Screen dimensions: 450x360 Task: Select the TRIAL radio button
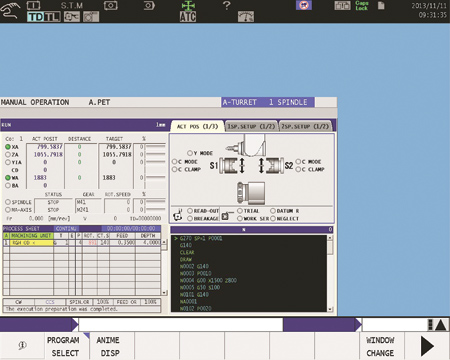(x=240, y=211)
